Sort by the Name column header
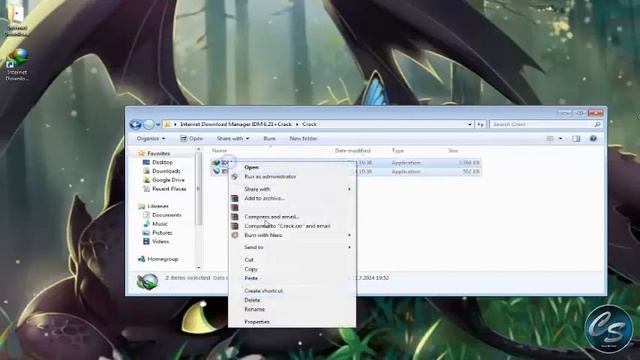This screenshot has height=360, width=640. pyautogui.click(x=219, y=151)
